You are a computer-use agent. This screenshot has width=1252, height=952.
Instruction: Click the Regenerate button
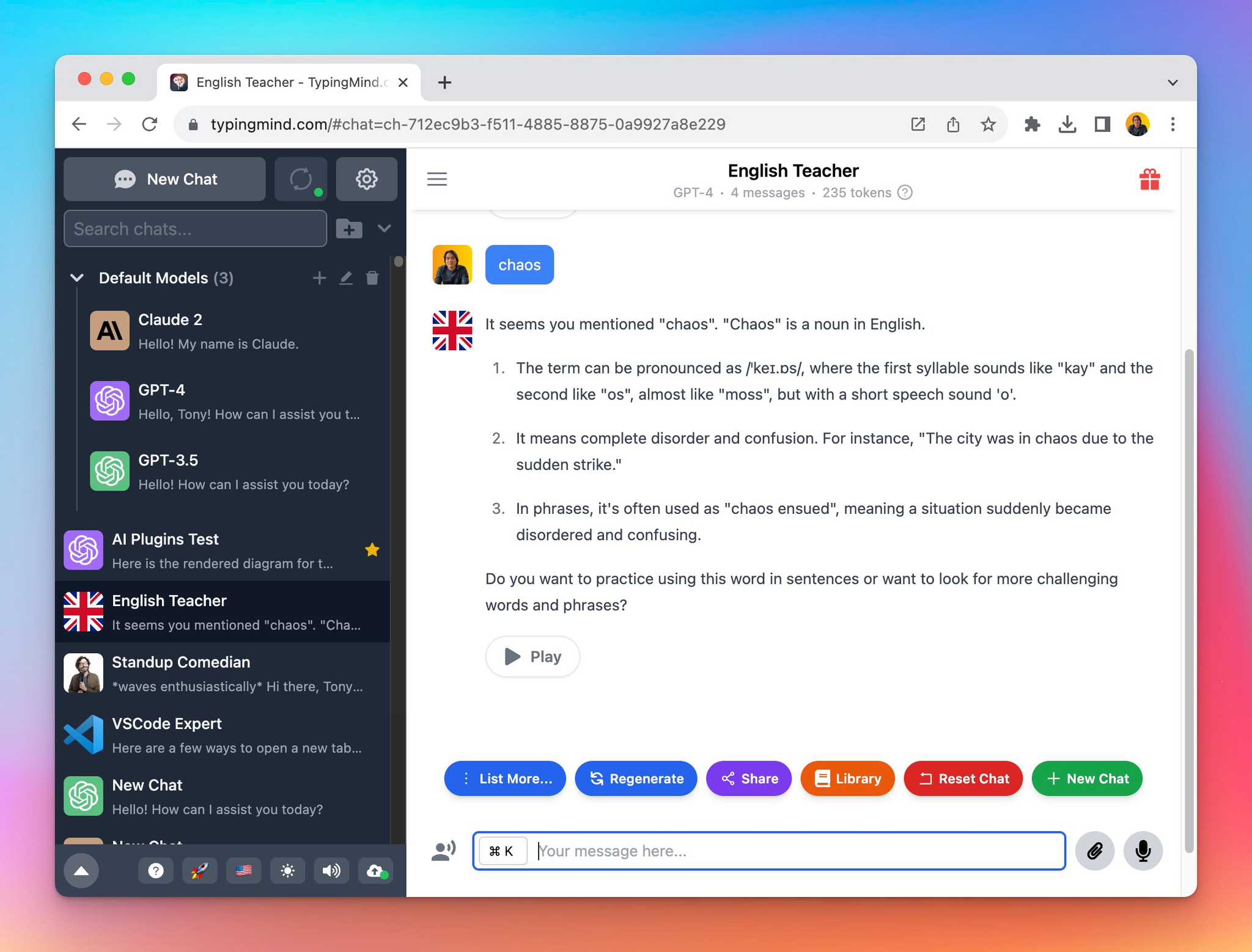636,778
